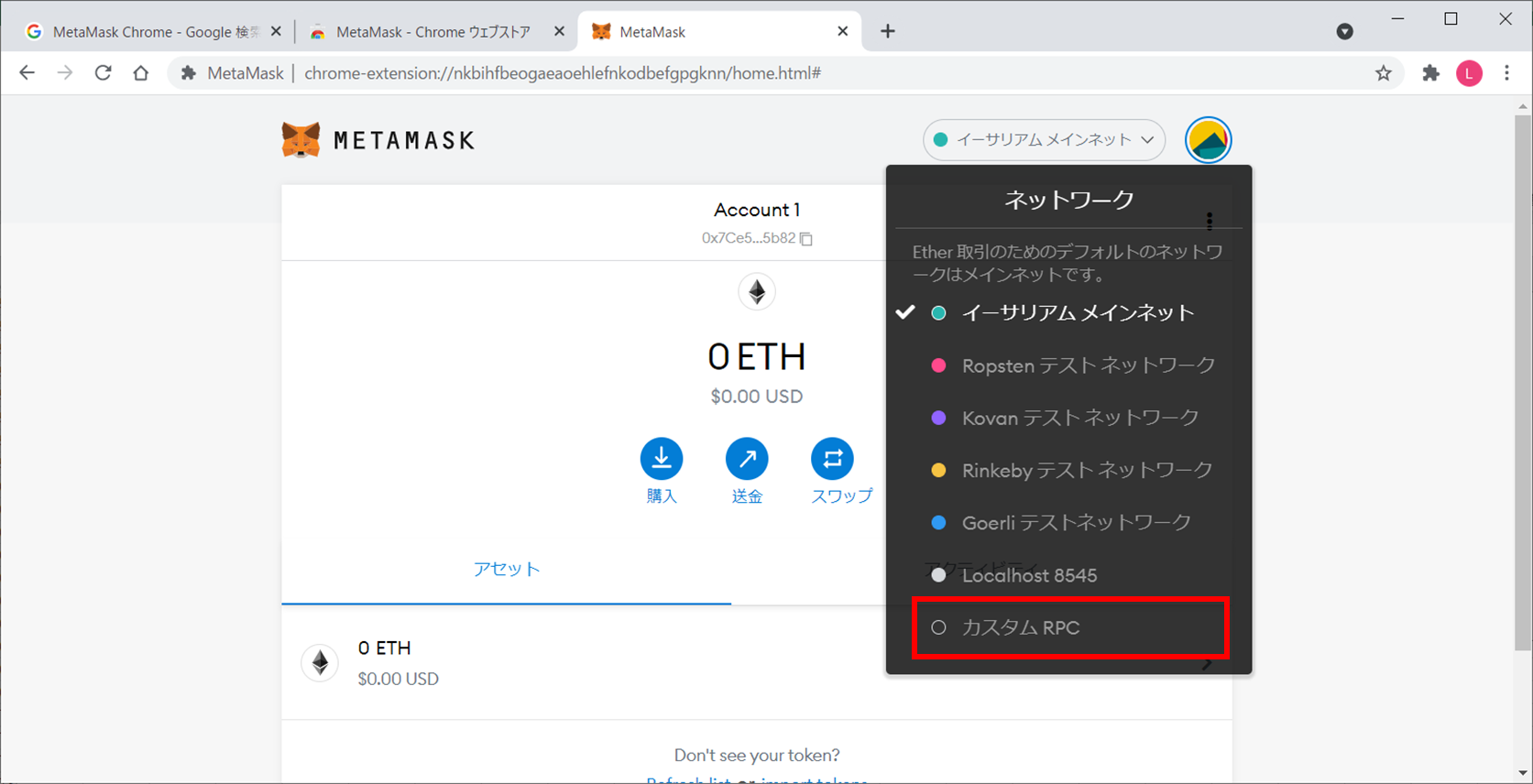Click the round blue 購入 buy icon

[x=662, y=459]
